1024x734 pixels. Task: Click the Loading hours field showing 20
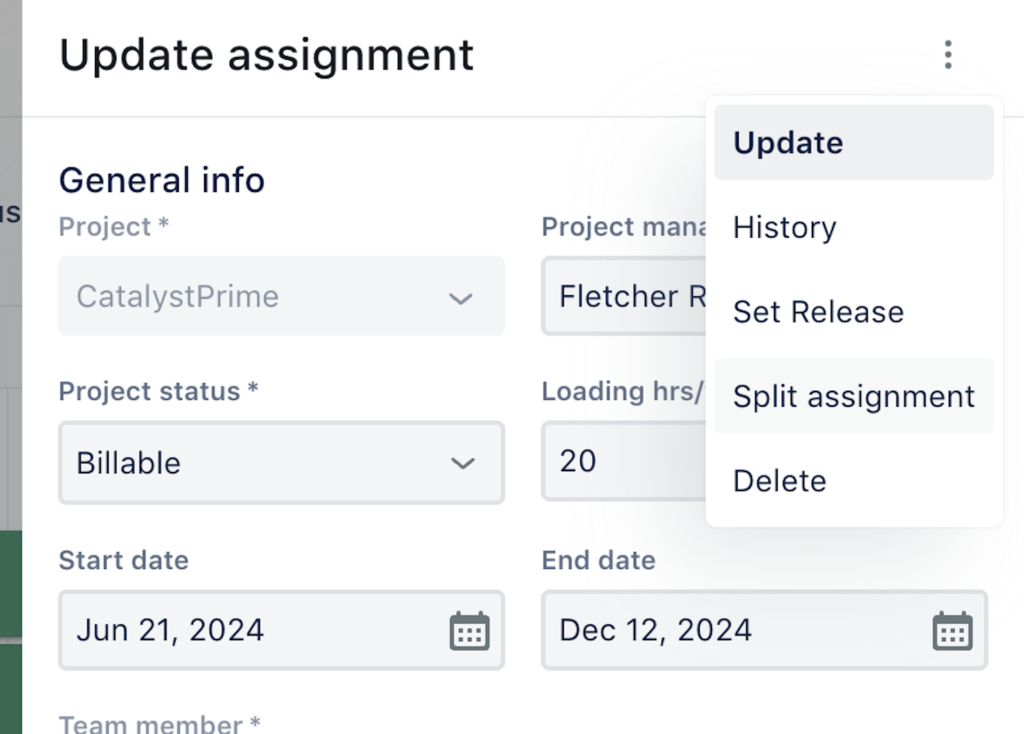624,461
